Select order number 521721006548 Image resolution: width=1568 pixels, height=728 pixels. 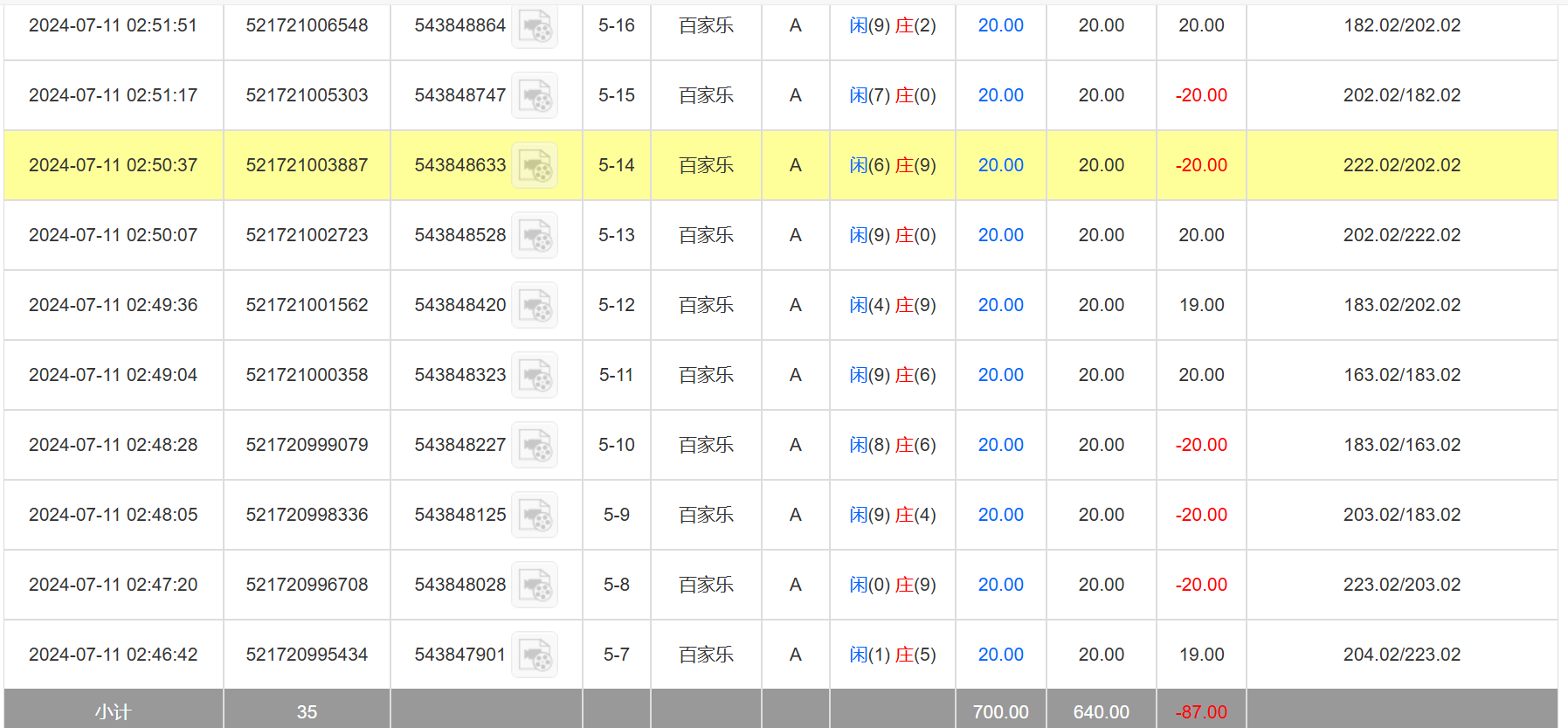tap(307, 25)
